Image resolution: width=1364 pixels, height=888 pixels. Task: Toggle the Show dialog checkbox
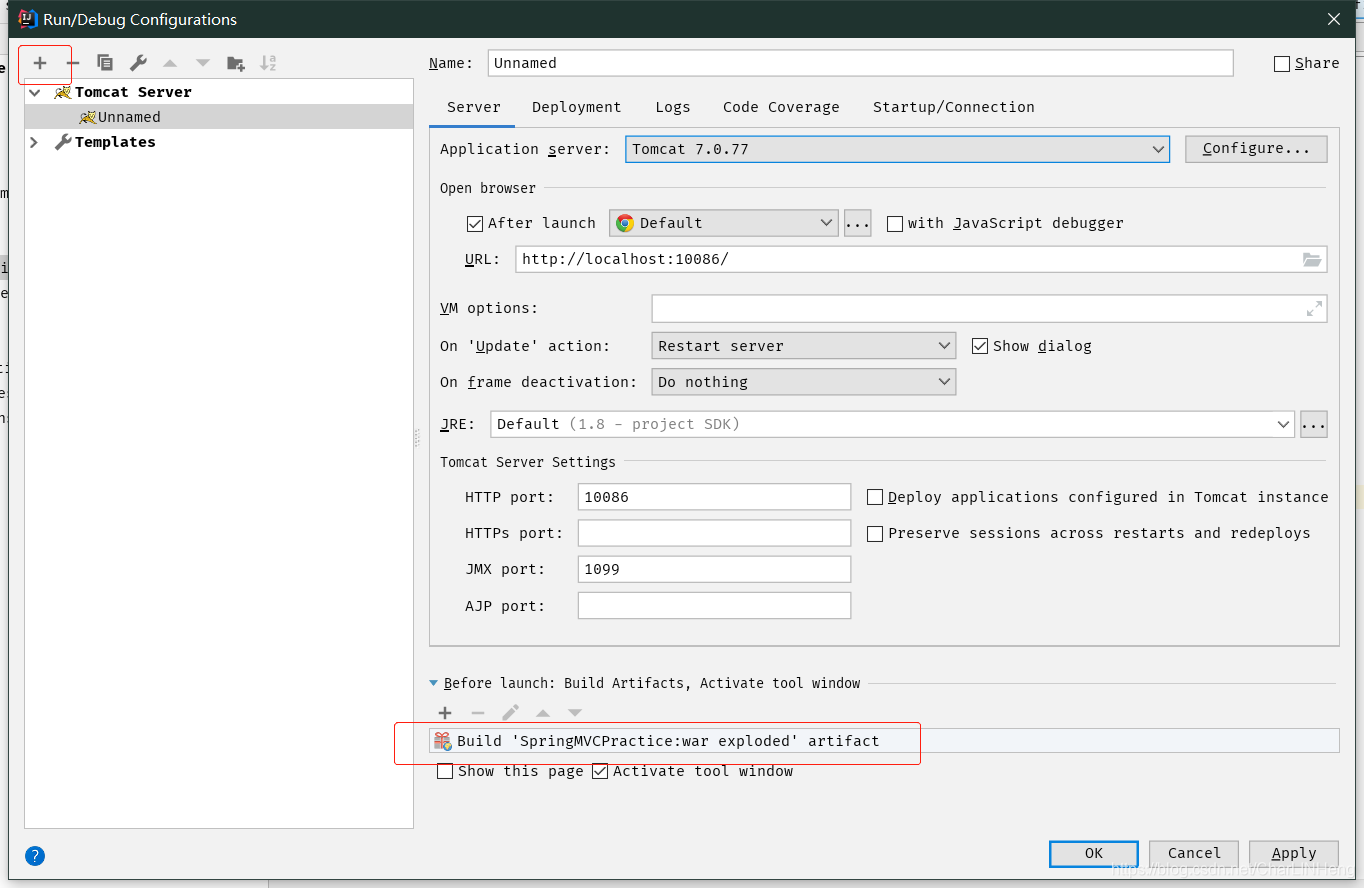pyautogui.click(x=980, y=346)
